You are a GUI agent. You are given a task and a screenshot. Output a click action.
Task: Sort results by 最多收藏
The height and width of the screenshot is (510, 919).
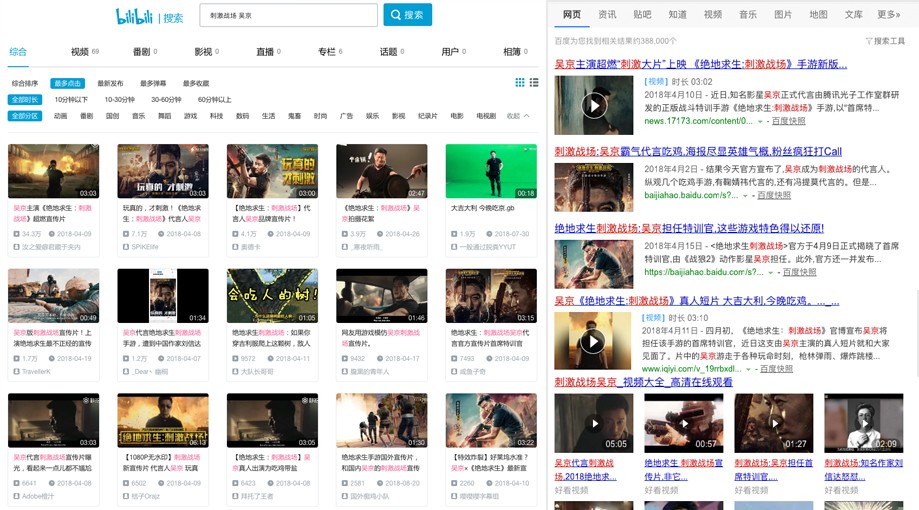[196, 83]
